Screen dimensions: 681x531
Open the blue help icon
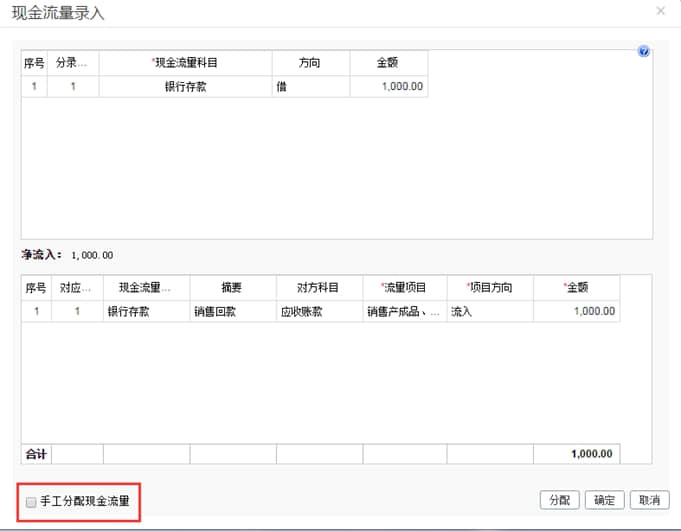click(644, 51)
